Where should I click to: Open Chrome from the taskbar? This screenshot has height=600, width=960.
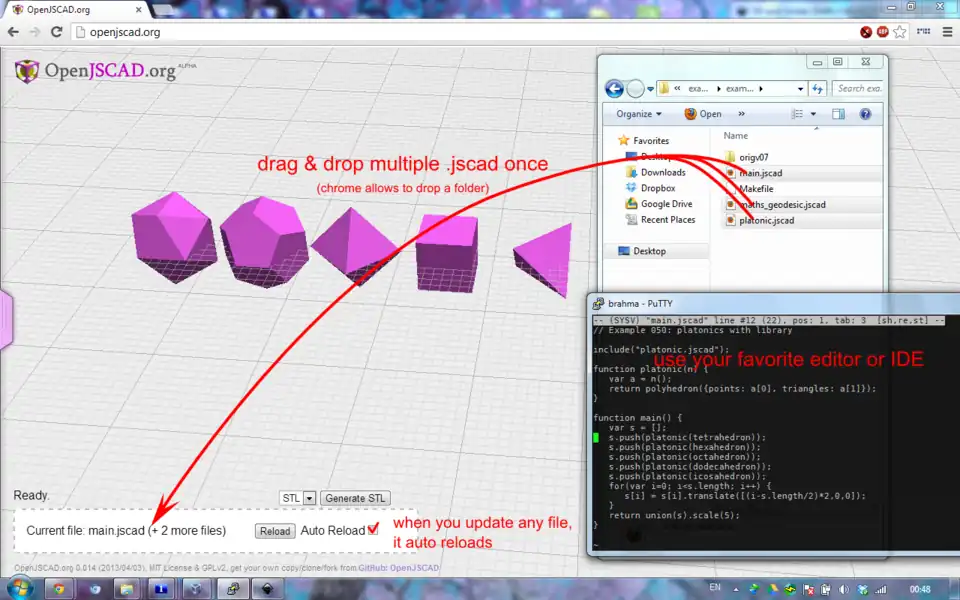tap(59, 588)
